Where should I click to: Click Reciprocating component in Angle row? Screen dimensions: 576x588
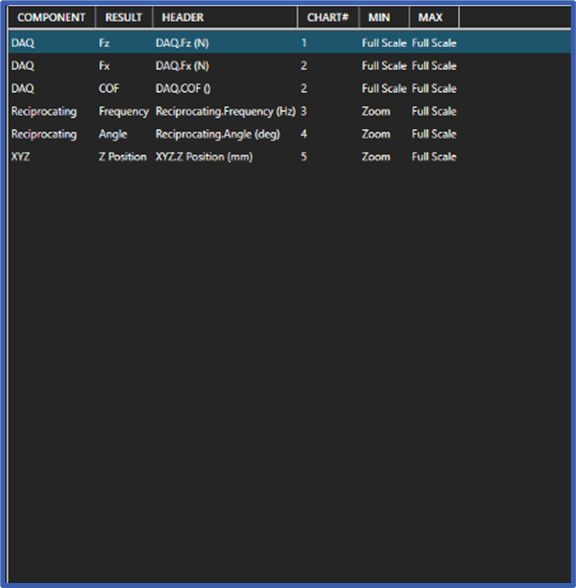tap(44, 135)
